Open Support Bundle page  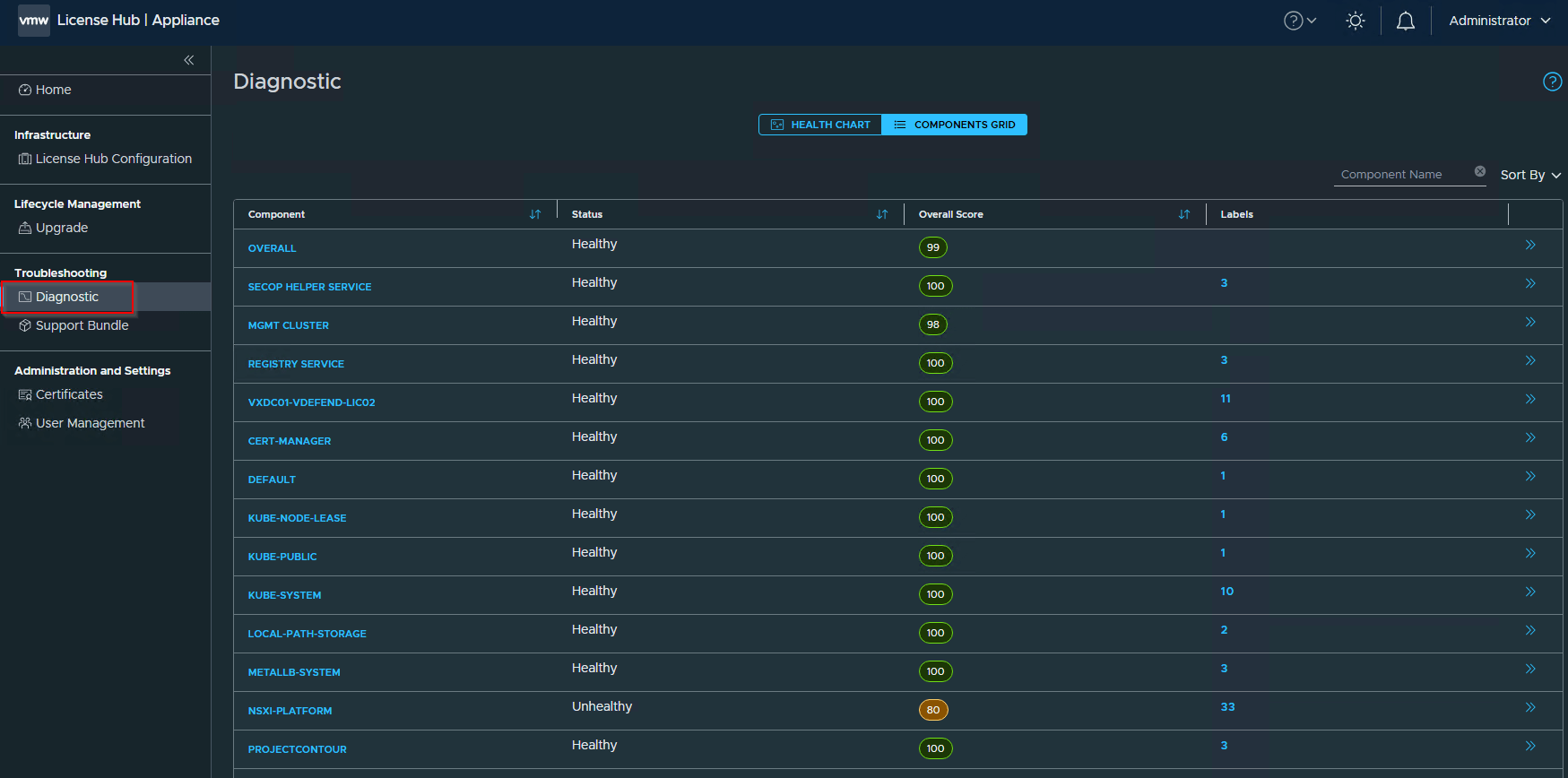tap(74, 325)
